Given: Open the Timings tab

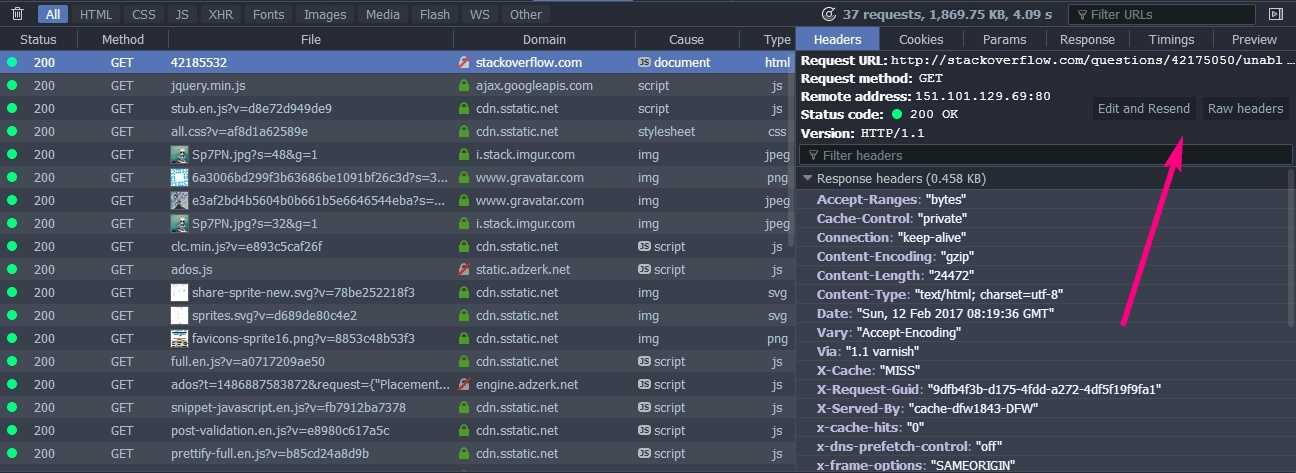Looking at the screenshot, I should click(1171, 40).
